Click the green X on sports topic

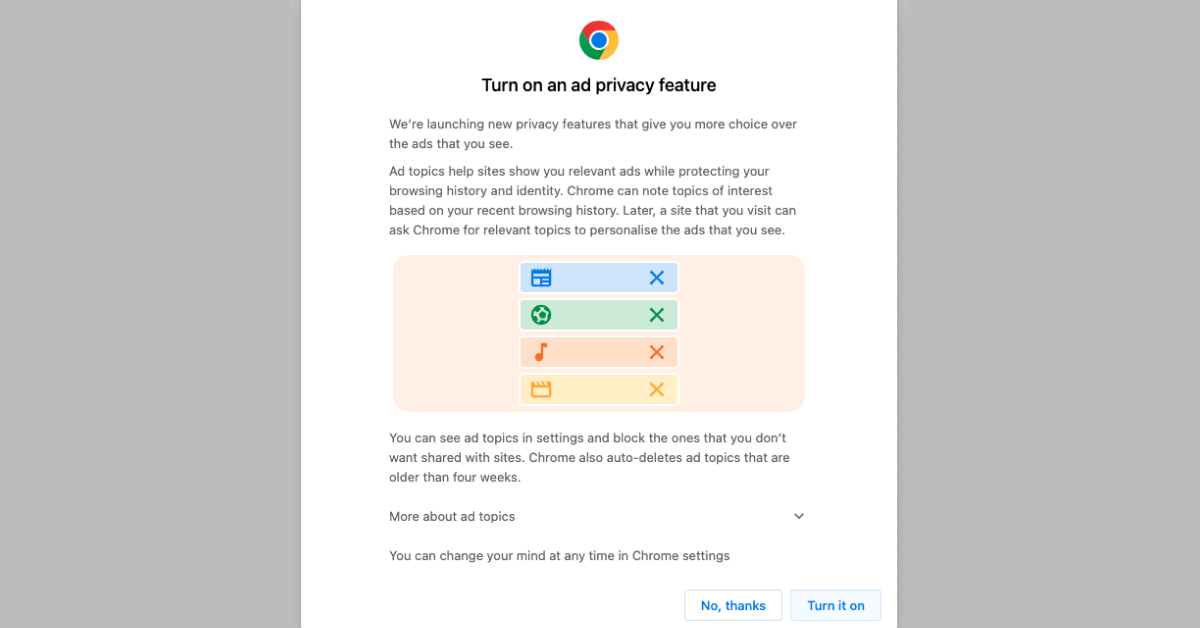pos(657,315)
